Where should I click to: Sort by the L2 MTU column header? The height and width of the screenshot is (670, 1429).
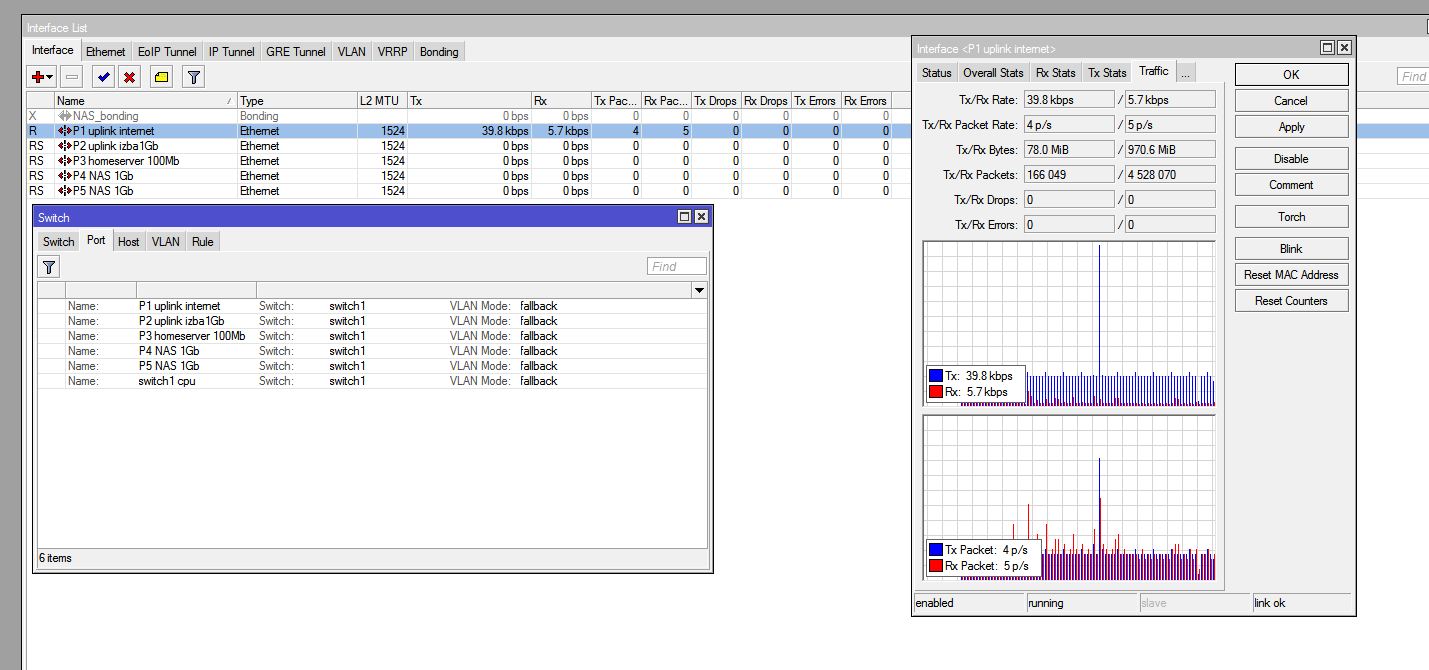(x=382, y=101)
